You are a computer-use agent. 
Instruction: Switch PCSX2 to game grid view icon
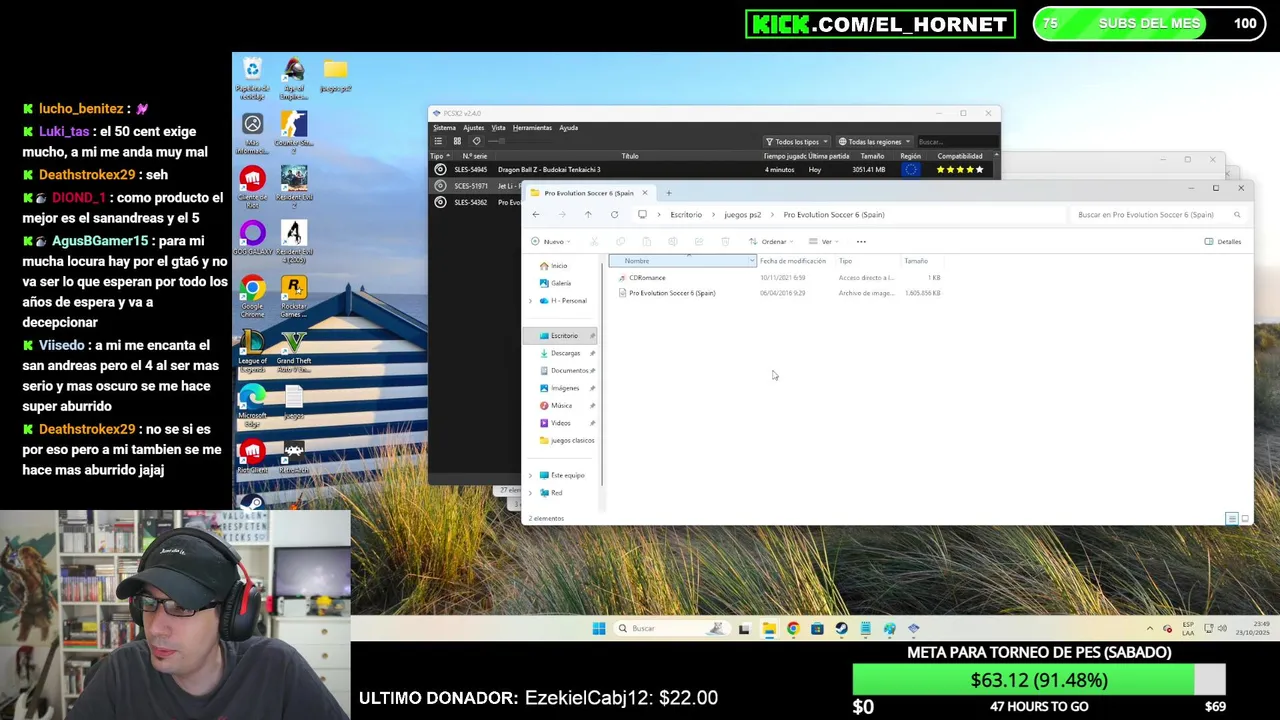click(x=457, y=141)
